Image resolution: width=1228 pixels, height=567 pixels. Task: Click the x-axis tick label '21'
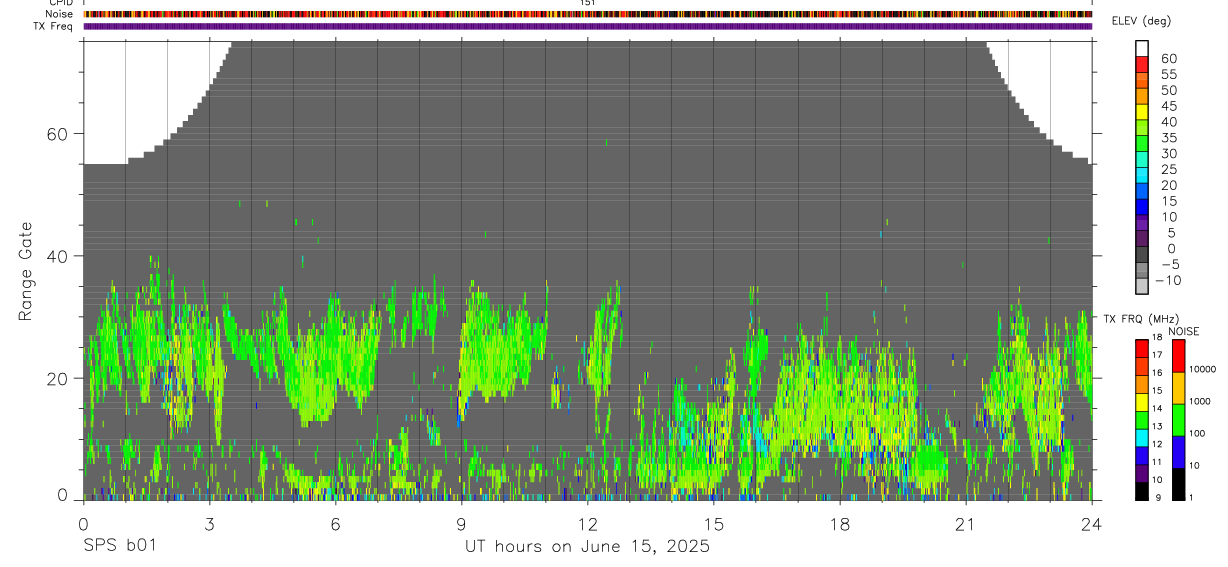coord(965,524)
